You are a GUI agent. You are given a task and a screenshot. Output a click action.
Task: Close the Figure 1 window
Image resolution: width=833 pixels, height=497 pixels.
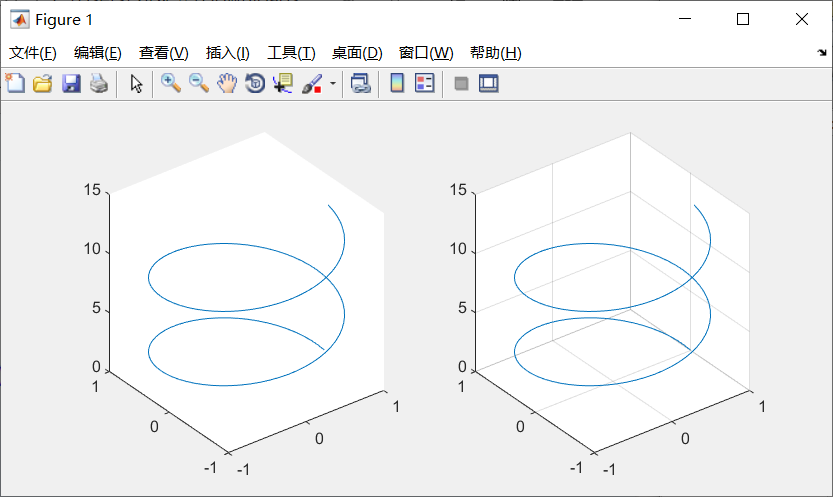802,19
